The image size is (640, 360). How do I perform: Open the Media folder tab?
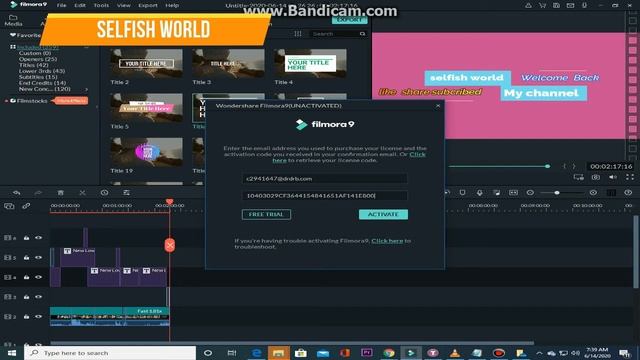tap(13, 20)
